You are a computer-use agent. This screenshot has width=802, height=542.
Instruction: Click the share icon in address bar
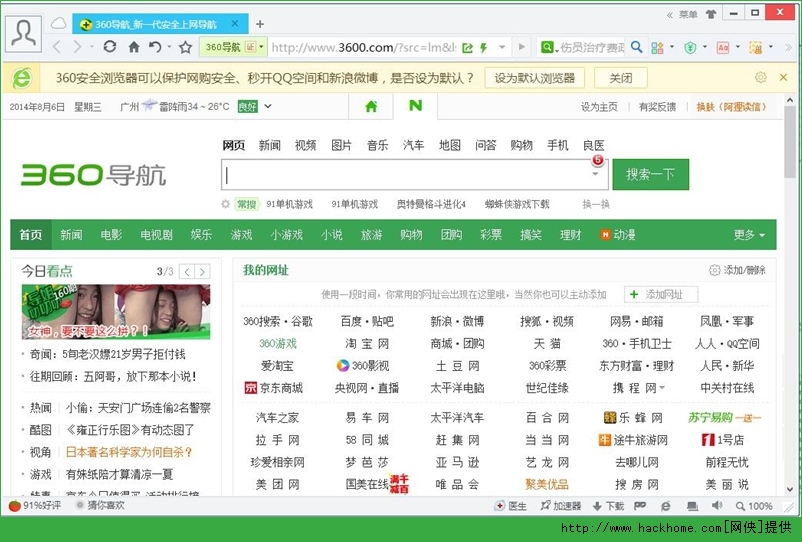(x=467, y=48)
